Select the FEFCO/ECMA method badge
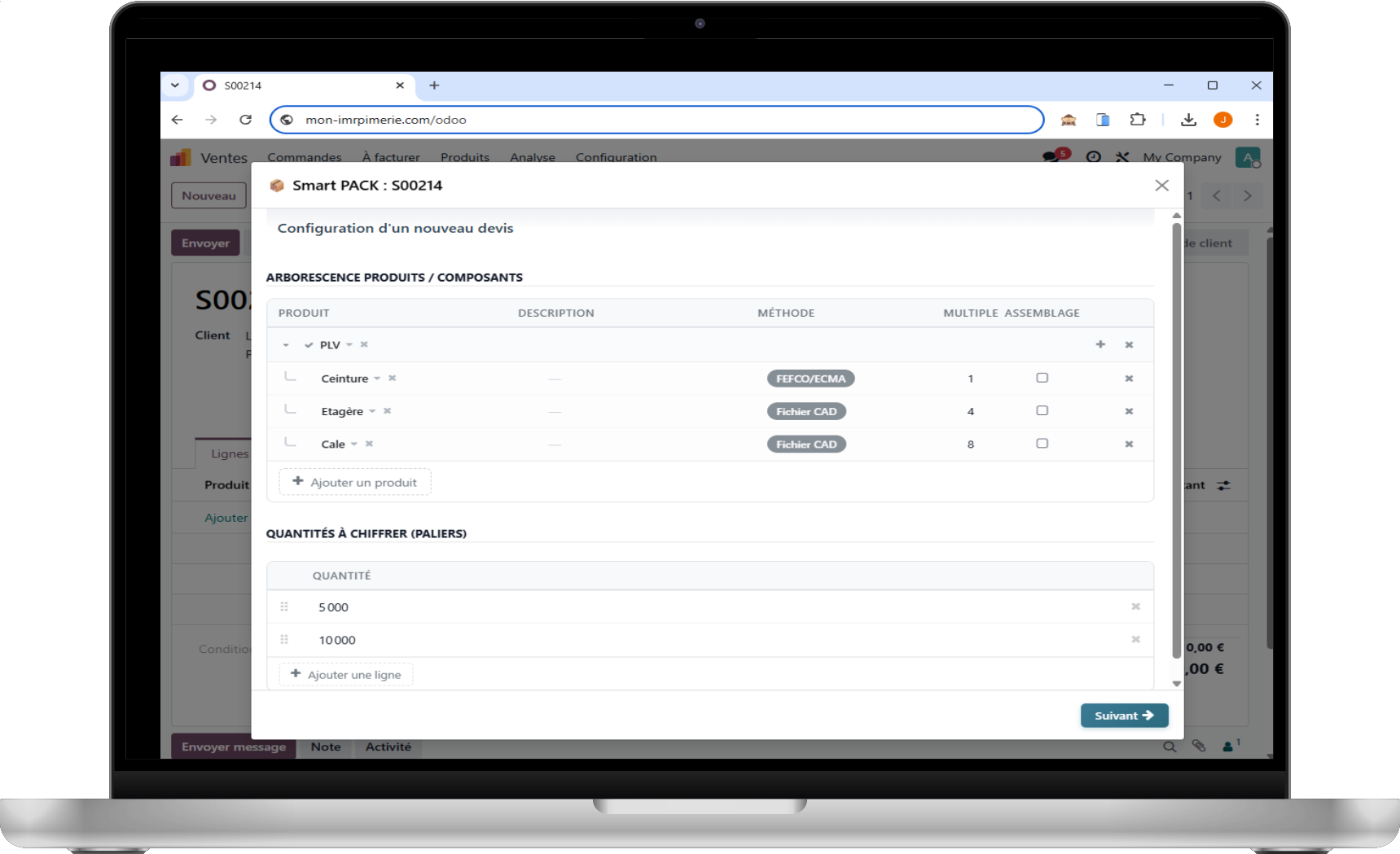Image resolution: width=1400 pixels, height=854 pixels. pos(810,379)
